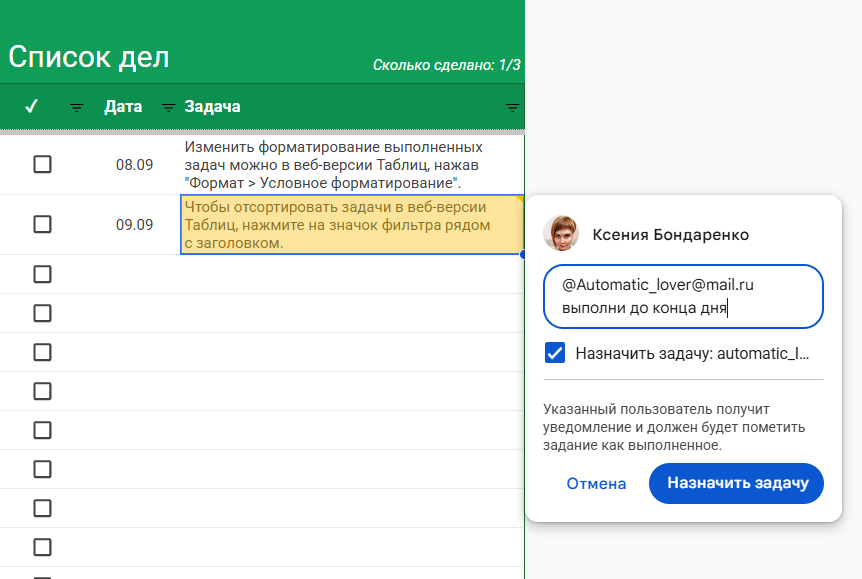Screen dimensions: 862x579
Task: Open filter icon beside Дата header
Action: pyautogui.click(x=168, y=107)
